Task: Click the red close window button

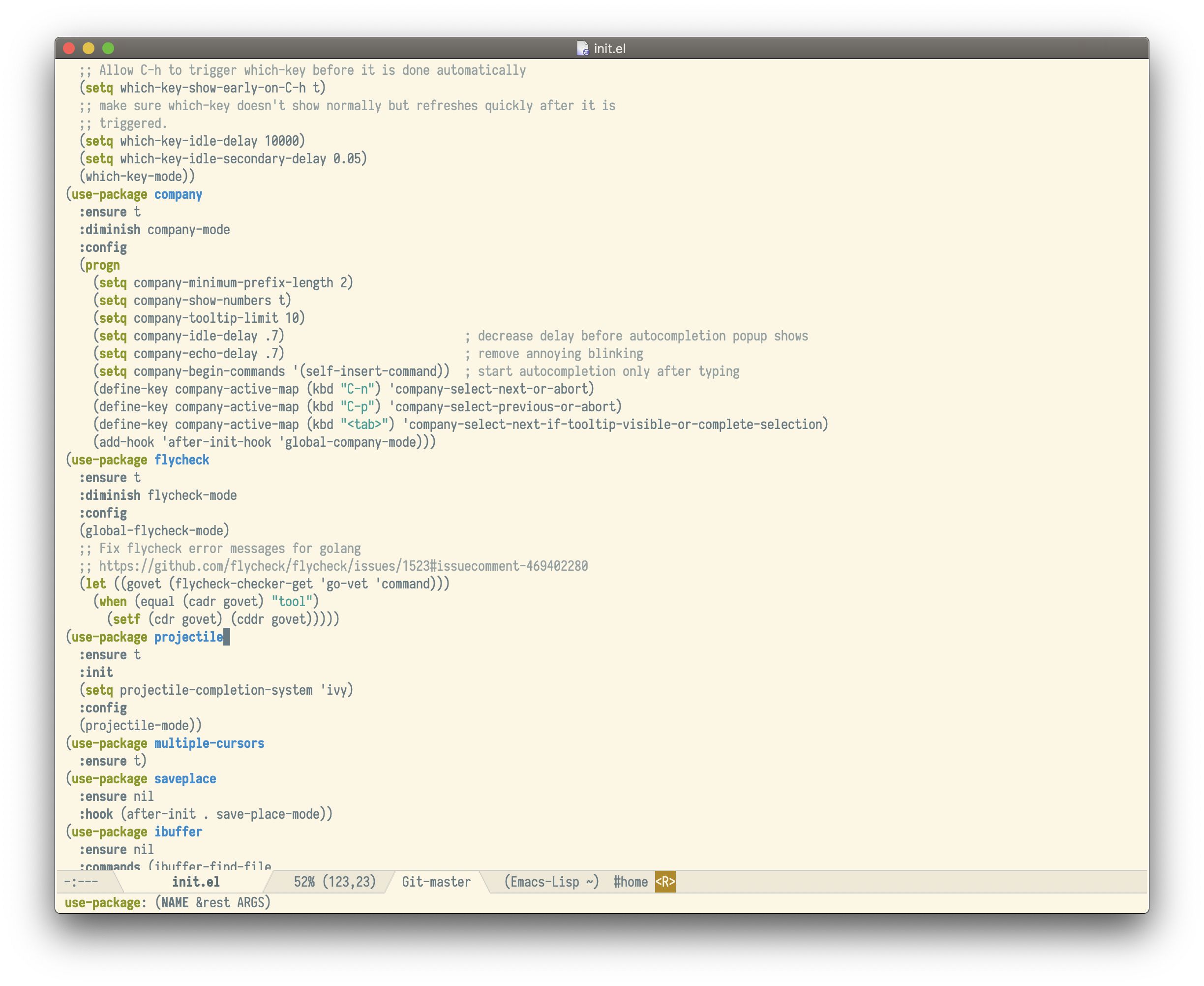Action: point(69,48)
